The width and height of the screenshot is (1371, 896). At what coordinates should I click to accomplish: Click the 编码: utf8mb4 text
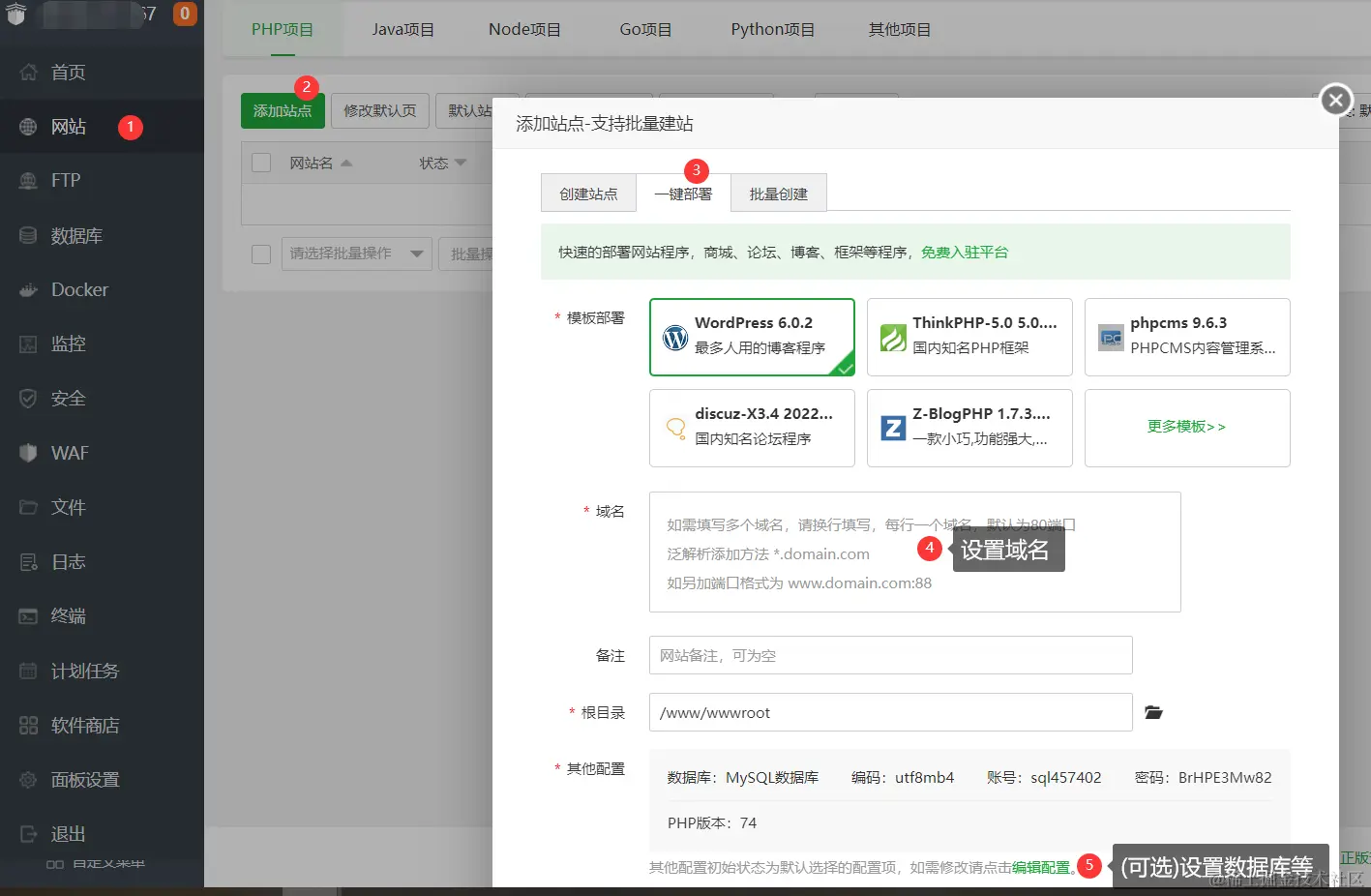tap(903, 777)
